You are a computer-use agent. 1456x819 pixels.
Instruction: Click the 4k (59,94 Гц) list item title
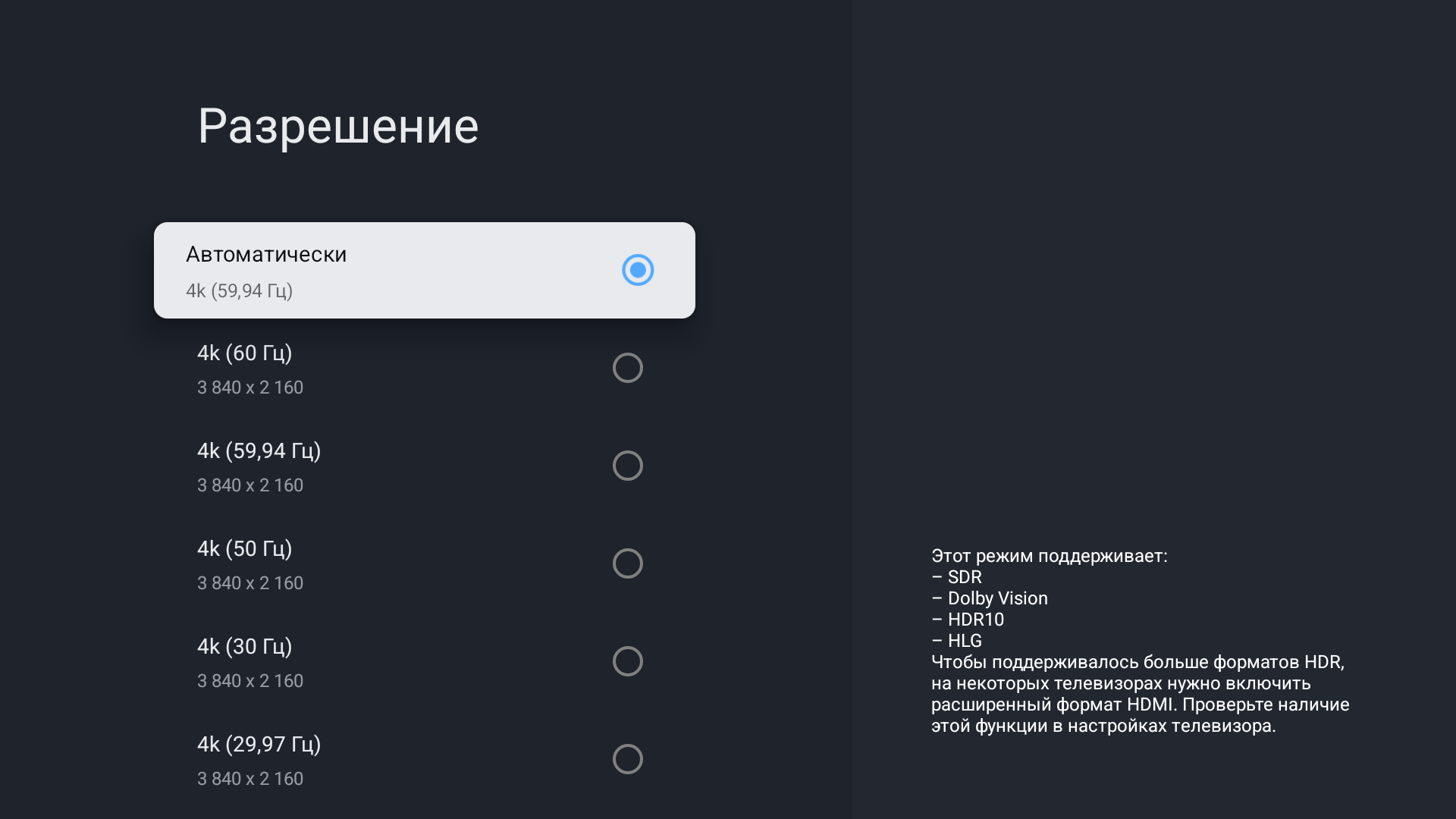tap(259, 451)
